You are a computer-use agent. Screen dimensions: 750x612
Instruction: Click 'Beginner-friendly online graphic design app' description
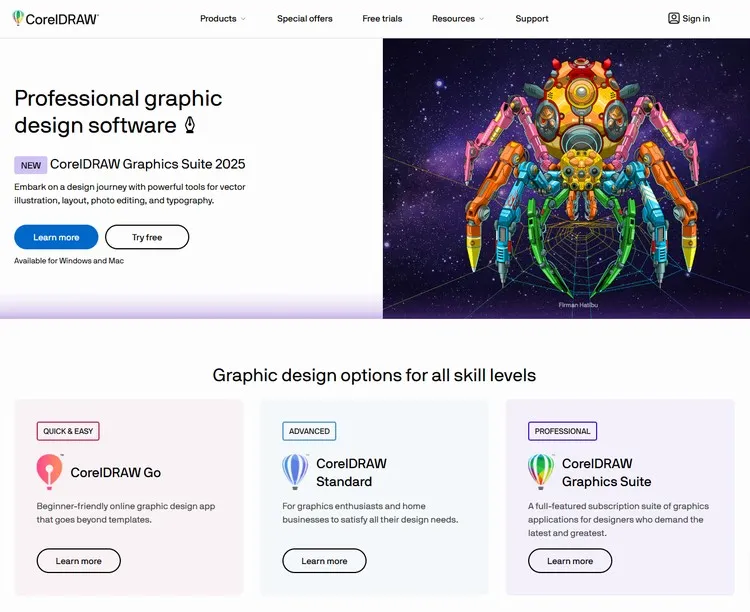point(126,512)
